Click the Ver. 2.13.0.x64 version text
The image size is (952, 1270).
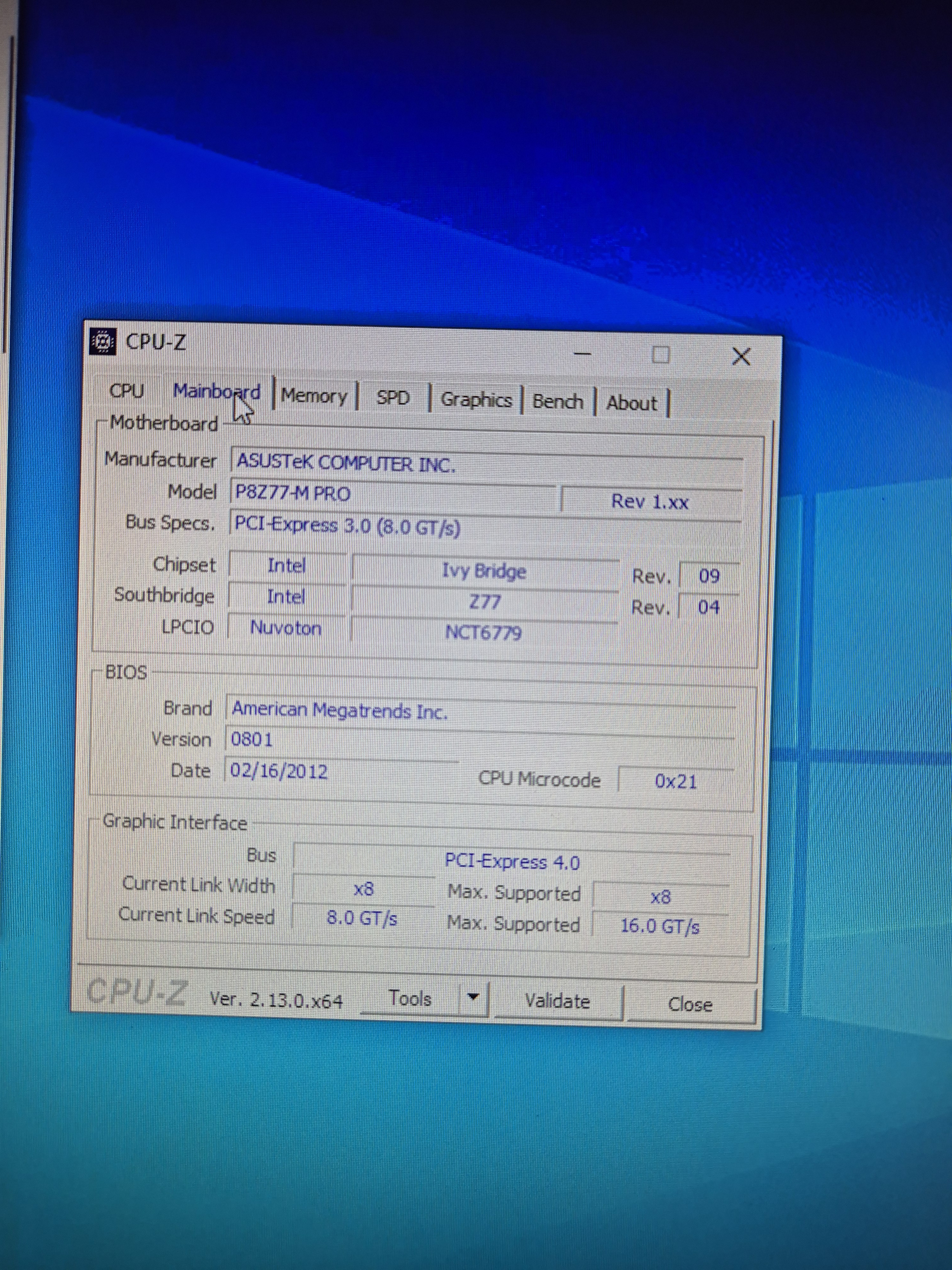click(276, 1000)
